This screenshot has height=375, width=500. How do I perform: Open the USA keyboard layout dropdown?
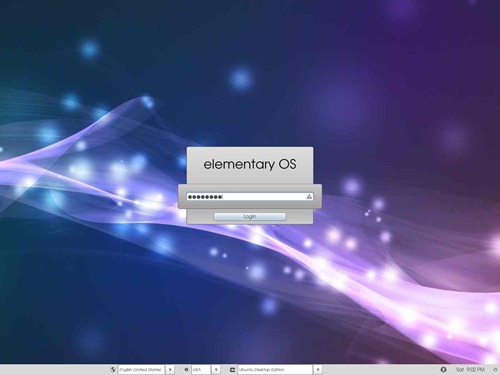pos(201,370)
